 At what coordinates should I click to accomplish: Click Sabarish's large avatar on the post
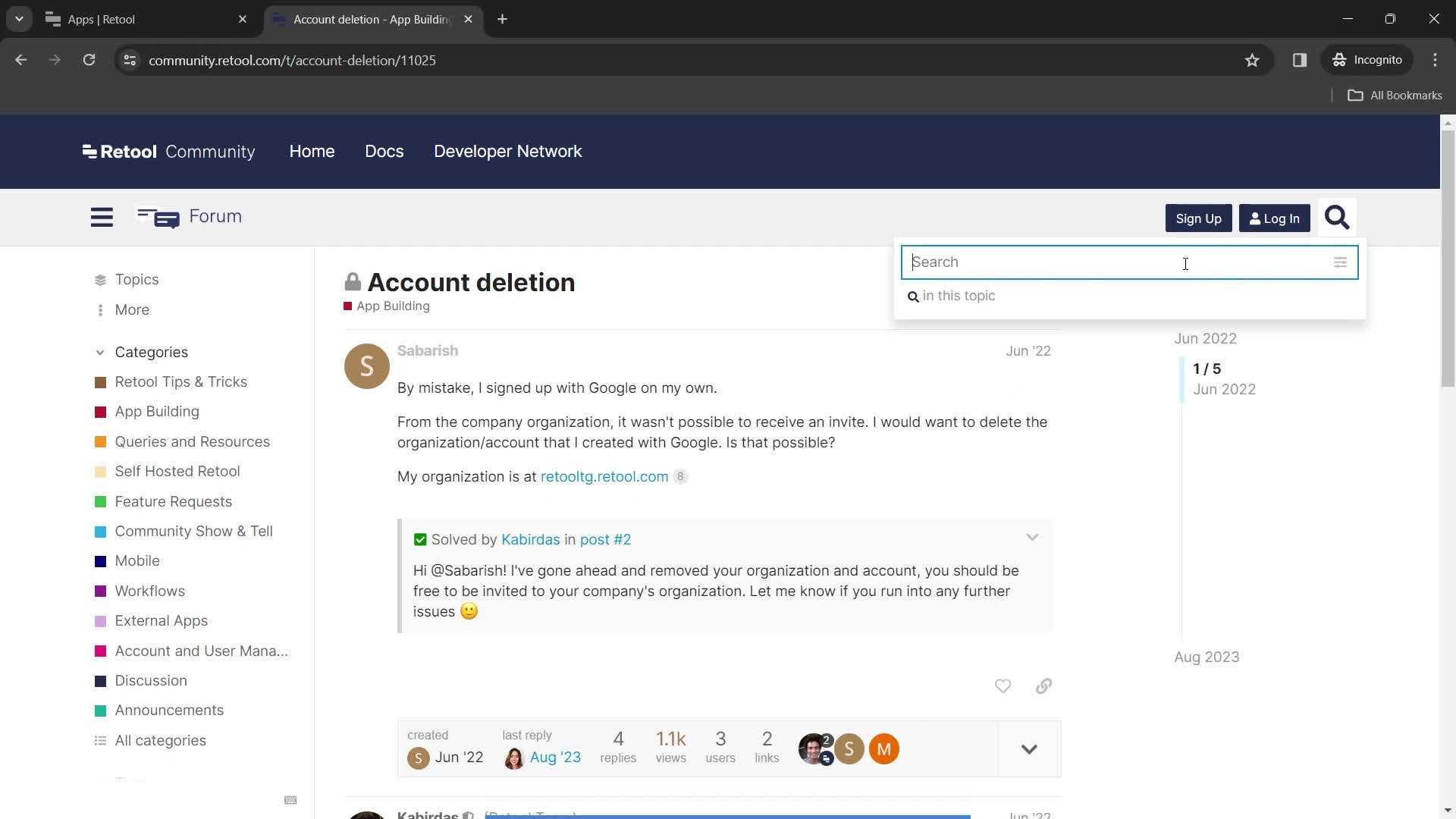[x=366, y=366]
